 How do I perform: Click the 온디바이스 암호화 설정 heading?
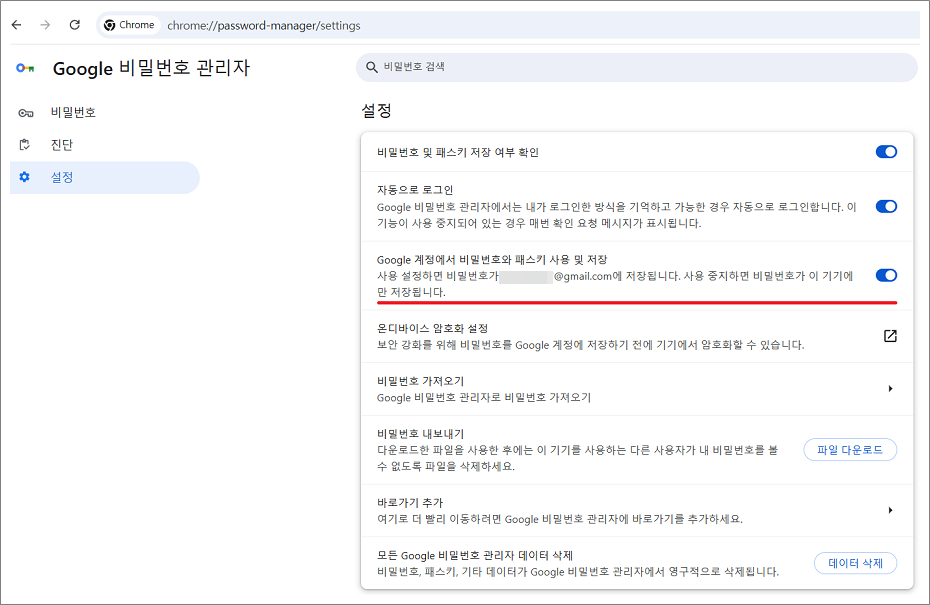(x=432, y=328)
